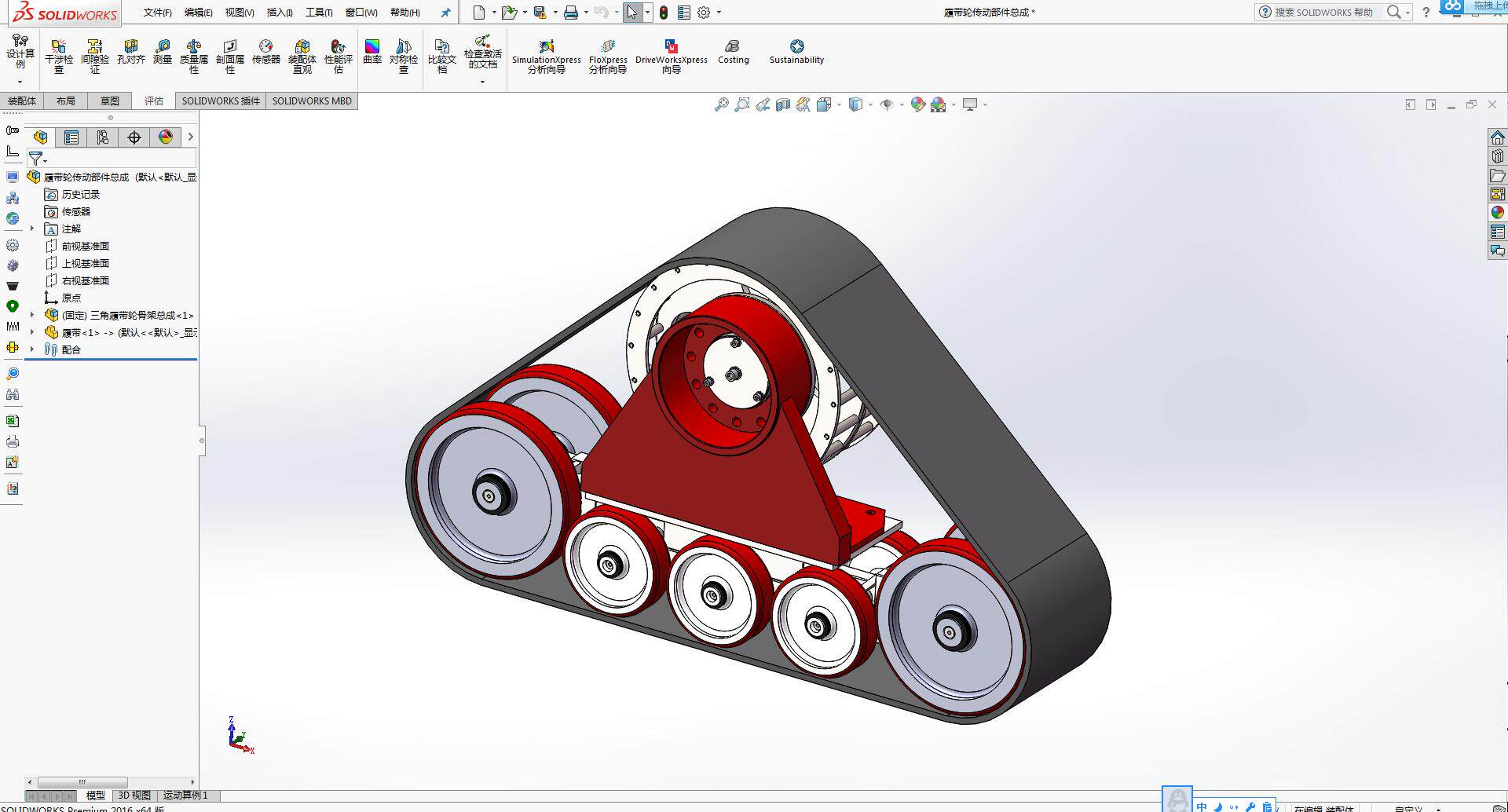The height and width of the screenshot is (812, 1508).
Task: Select the 测量 measure tool
Action: pos(163,52)
